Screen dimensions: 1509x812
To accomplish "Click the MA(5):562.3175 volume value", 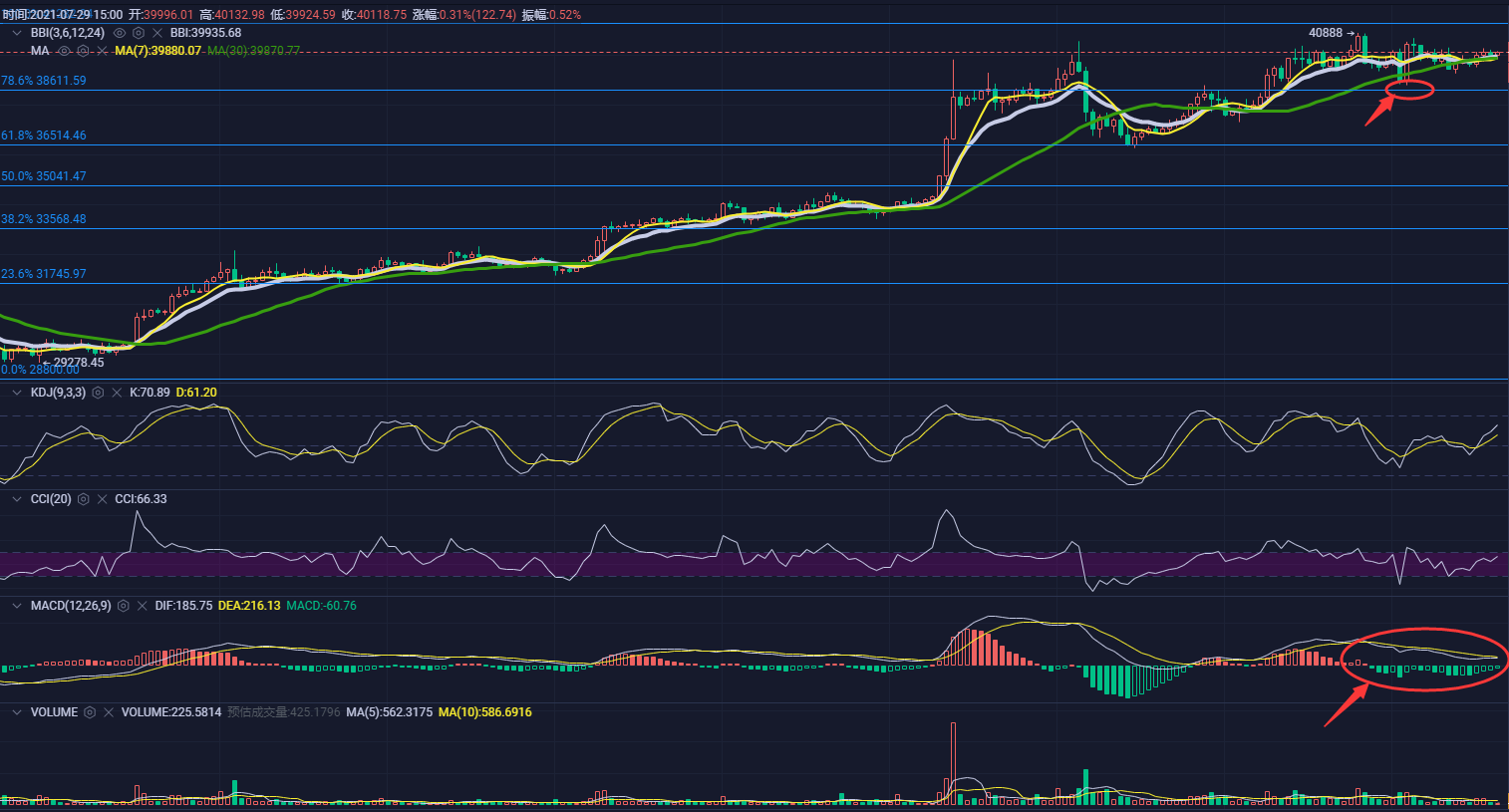I will point(389,712).
